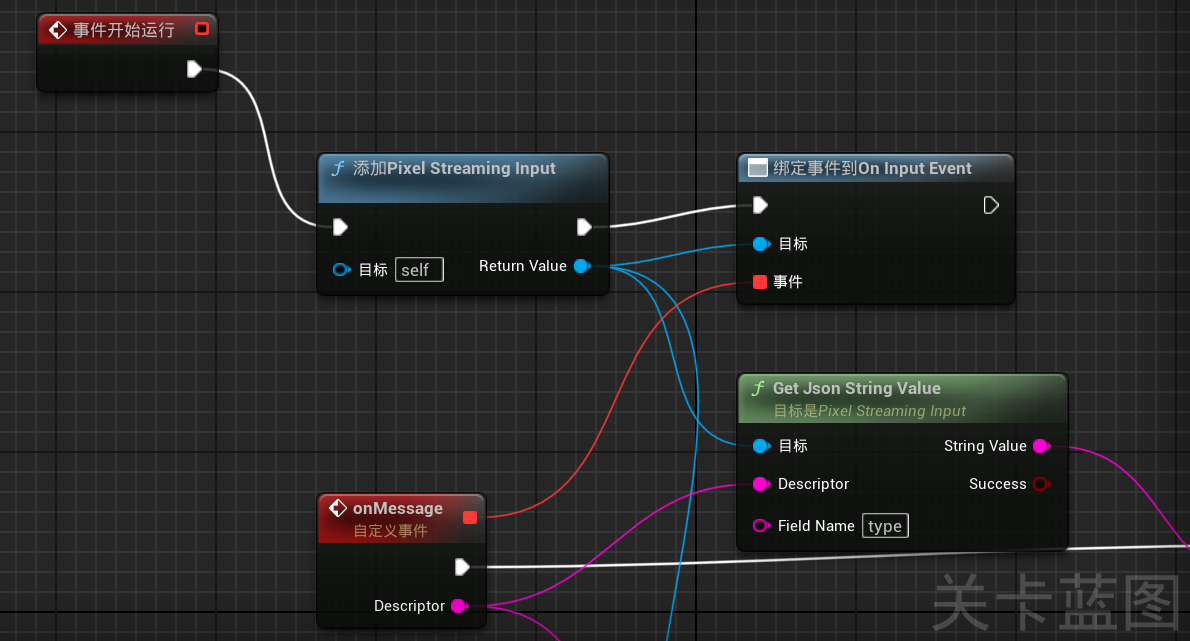The width and height of the screenshot is (1190, 641).
Task: Click the self target field
Action: click(419, 270)
